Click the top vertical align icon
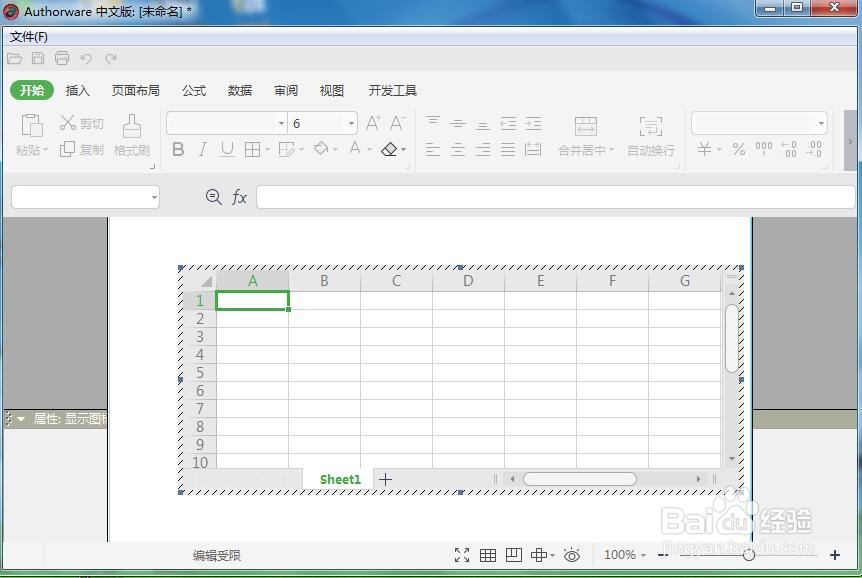The height and width of the screenshot is (578, 862). pos(433,122)
